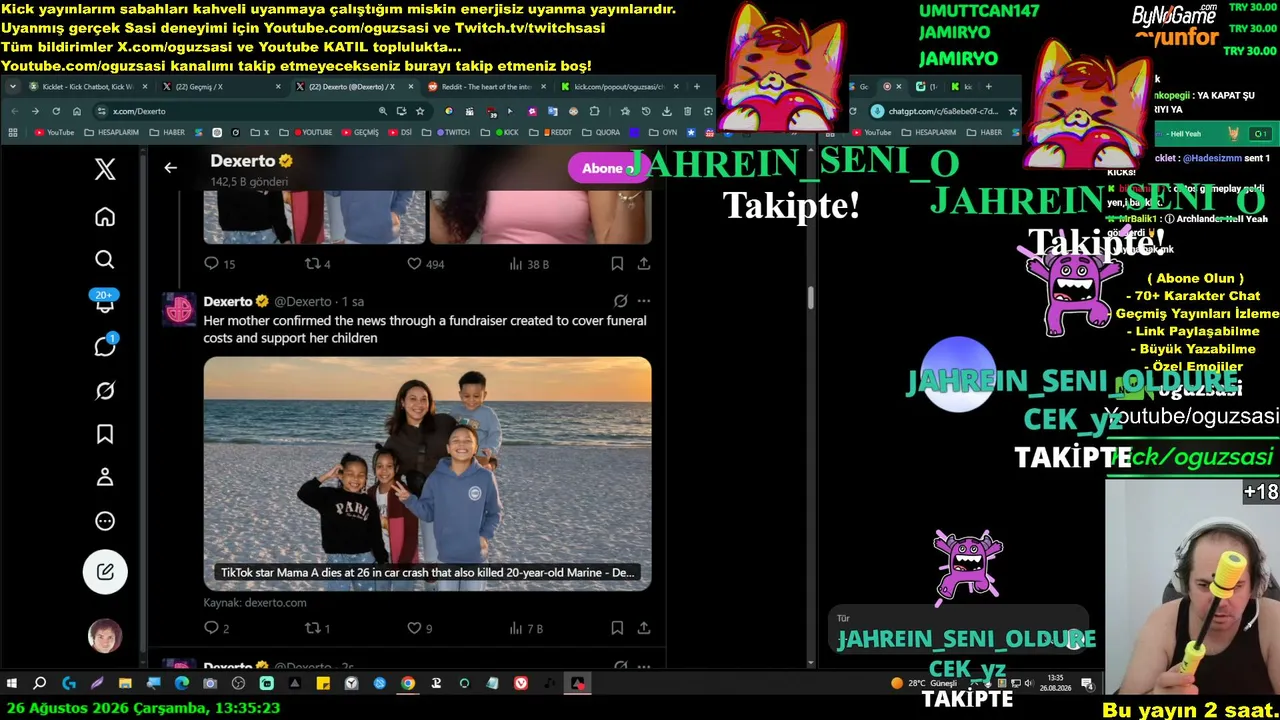This screenshot has width=1280, height=720.
Task: Open Windows taskbar search
Action: (x=40, y=684)
